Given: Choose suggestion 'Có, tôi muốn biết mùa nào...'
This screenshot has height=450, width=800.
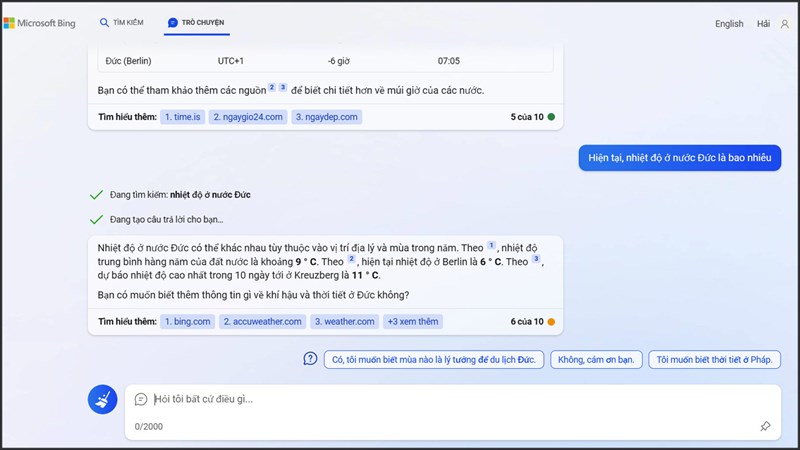Looking at the screenshot, I should pos(434,360).
